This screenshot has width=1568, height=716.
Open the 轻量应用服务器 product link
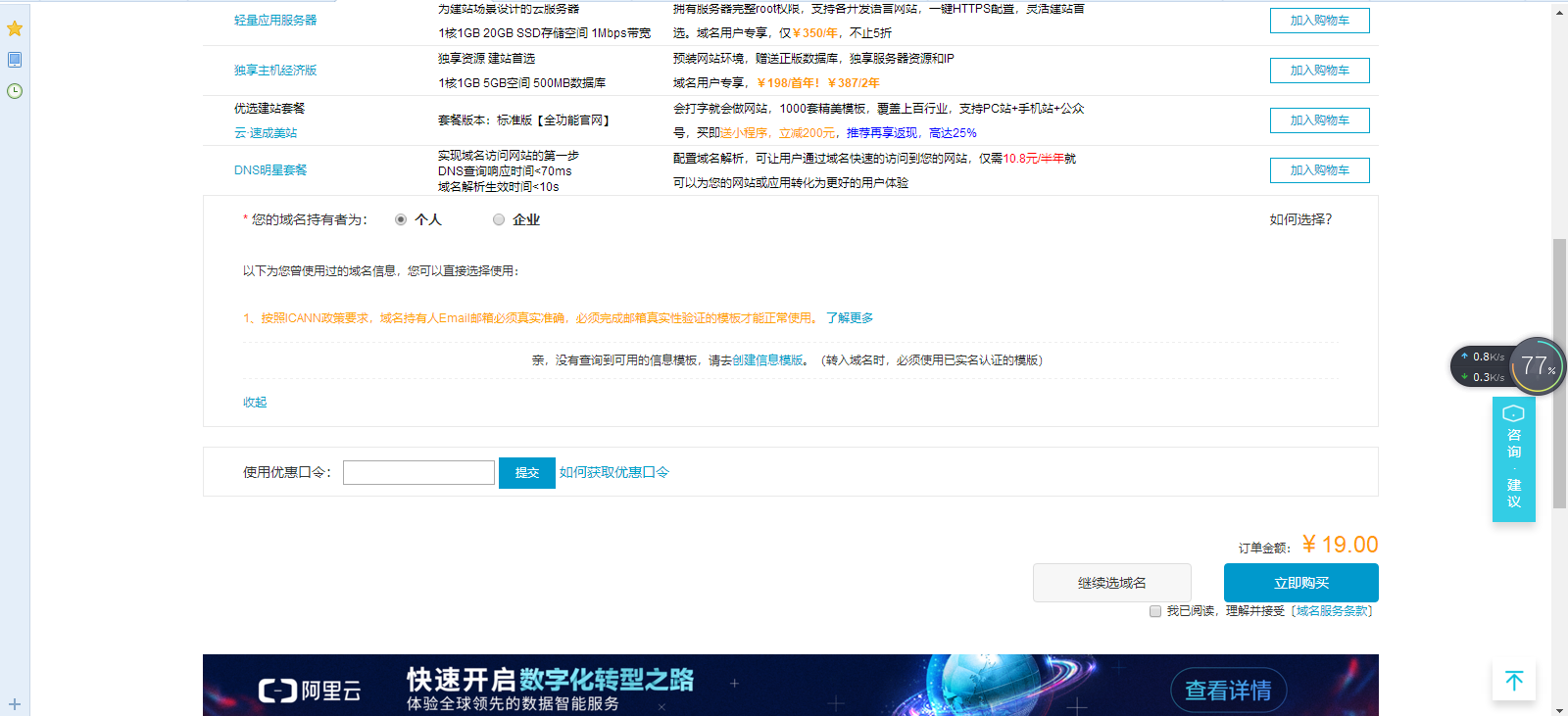275,21
